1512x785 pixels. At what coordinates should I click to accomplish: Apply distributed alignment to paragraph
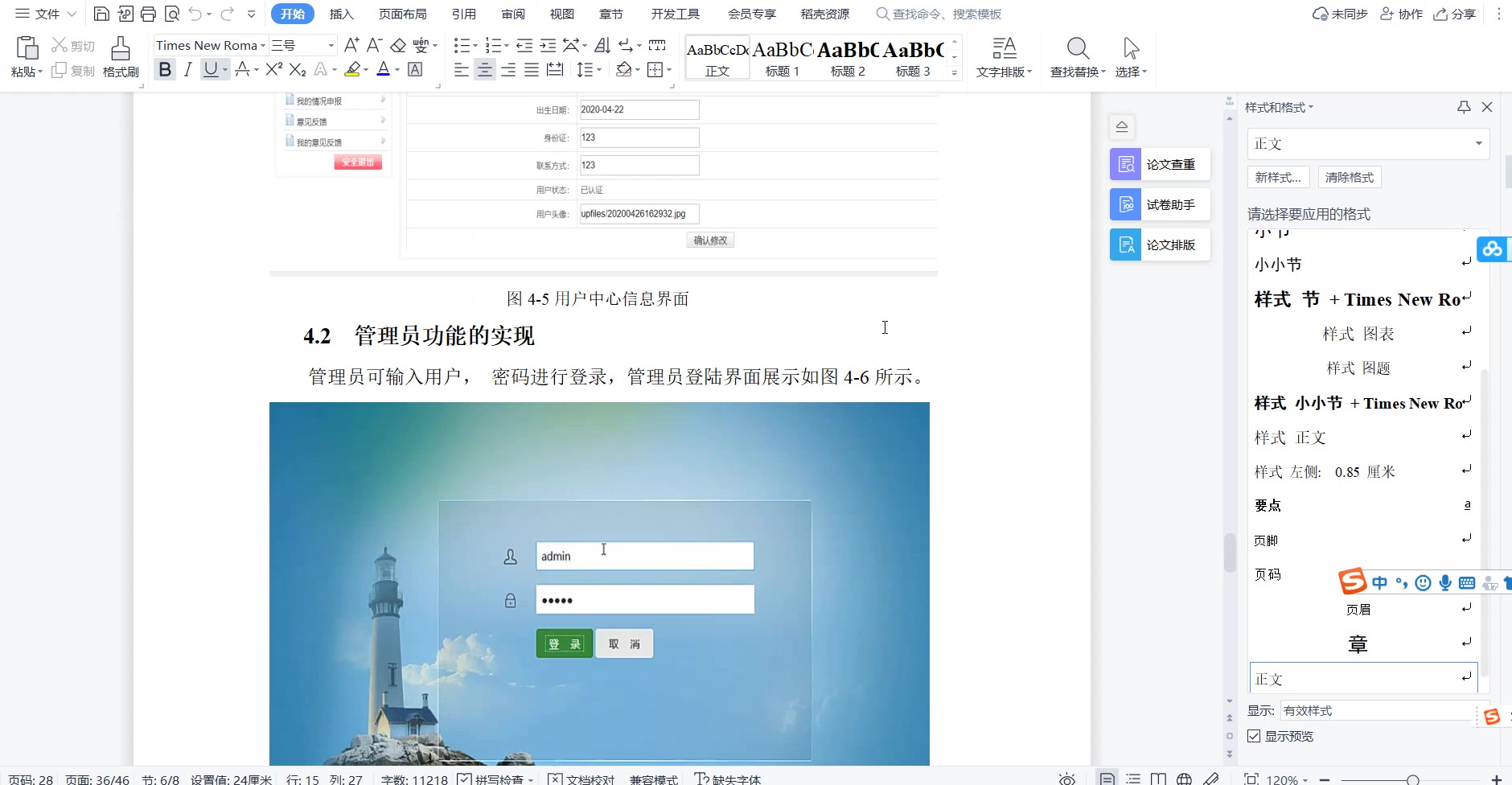555,70
